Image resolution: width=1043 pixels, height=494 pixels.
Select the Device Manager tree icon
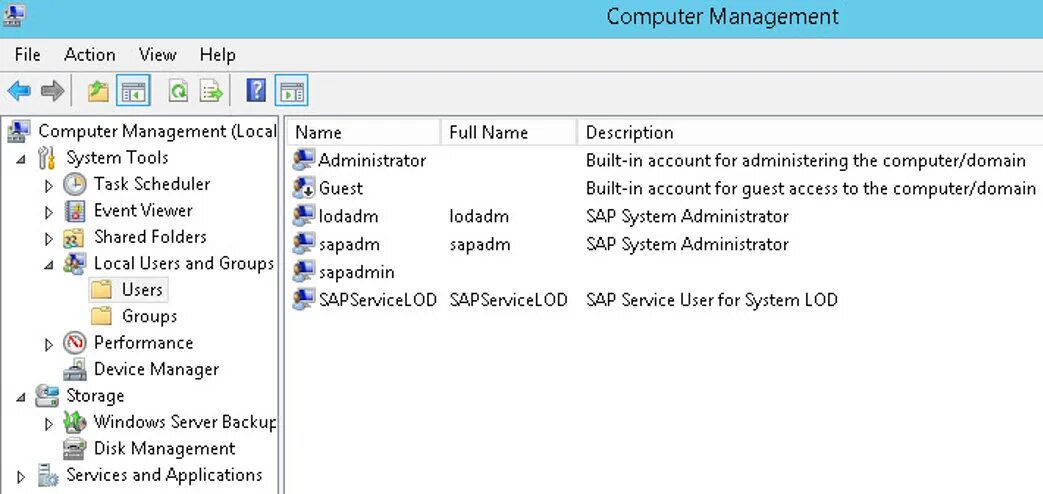[75, 369]
